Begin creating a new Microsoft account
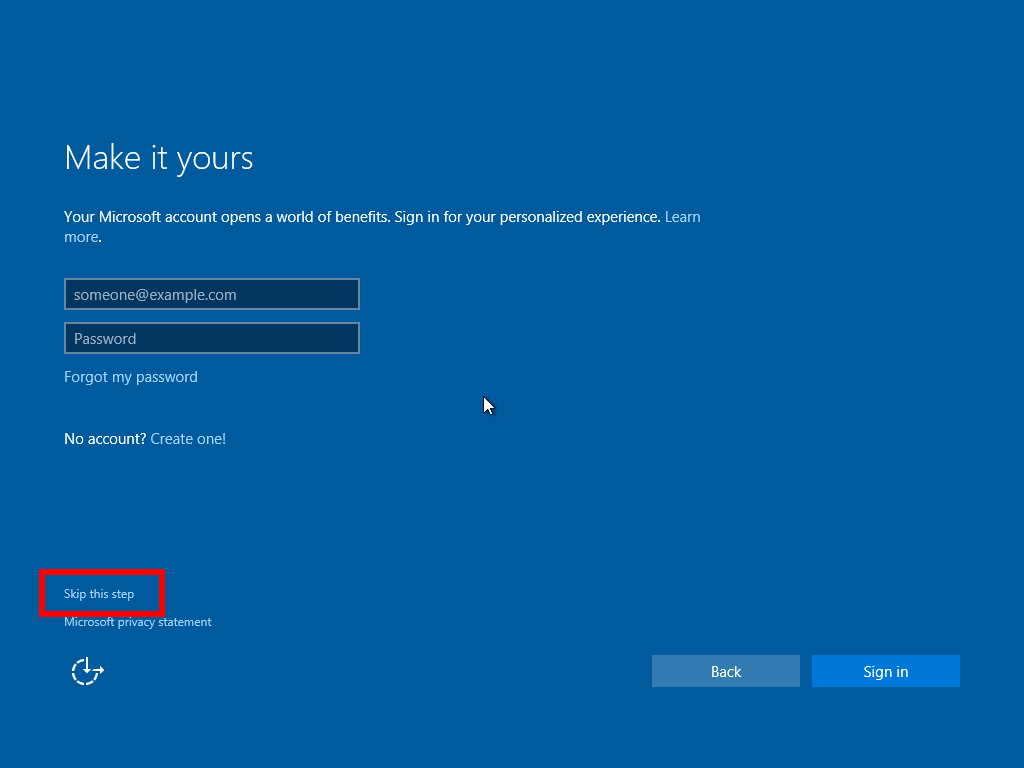This screenshot has width=1024, height=768. click(x=188, y=438)
